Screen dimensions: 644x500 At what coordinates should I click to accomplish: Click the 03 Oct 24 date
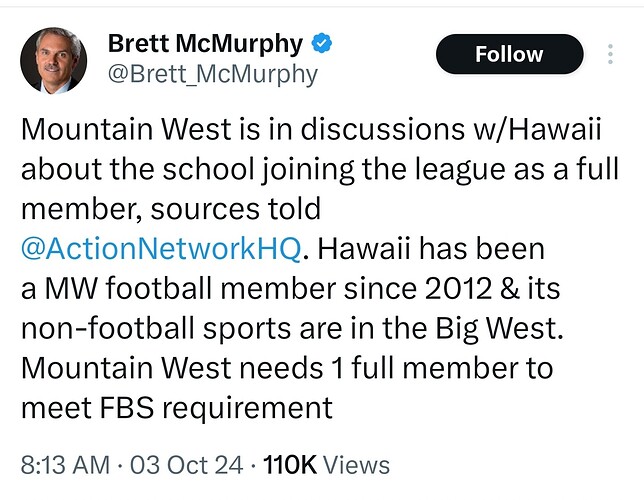pos(186,465)
